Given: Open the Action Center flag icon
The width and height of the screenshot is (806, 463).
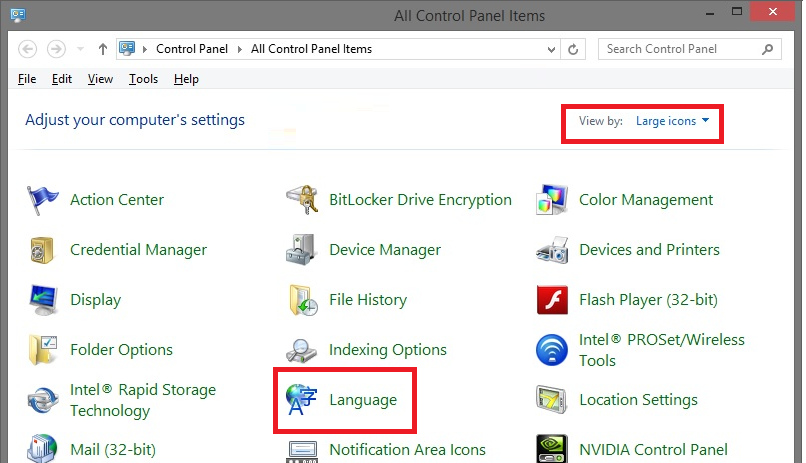Looking at the screenshot, I should [x=42, y=200].
